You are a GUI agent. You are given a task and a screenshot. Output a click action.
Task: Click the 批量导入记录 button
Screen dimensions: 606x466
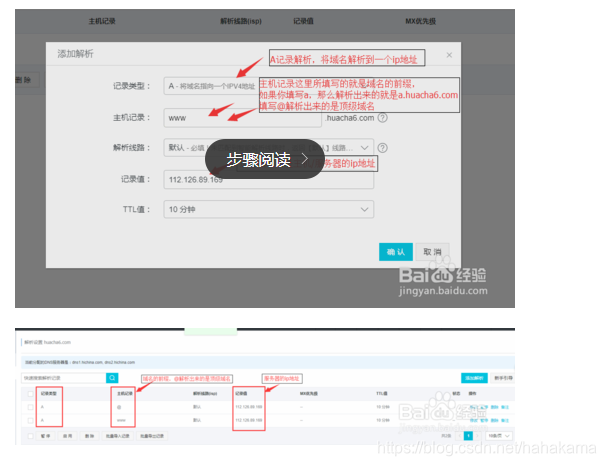pyautogui.click(x=118, y=436)
